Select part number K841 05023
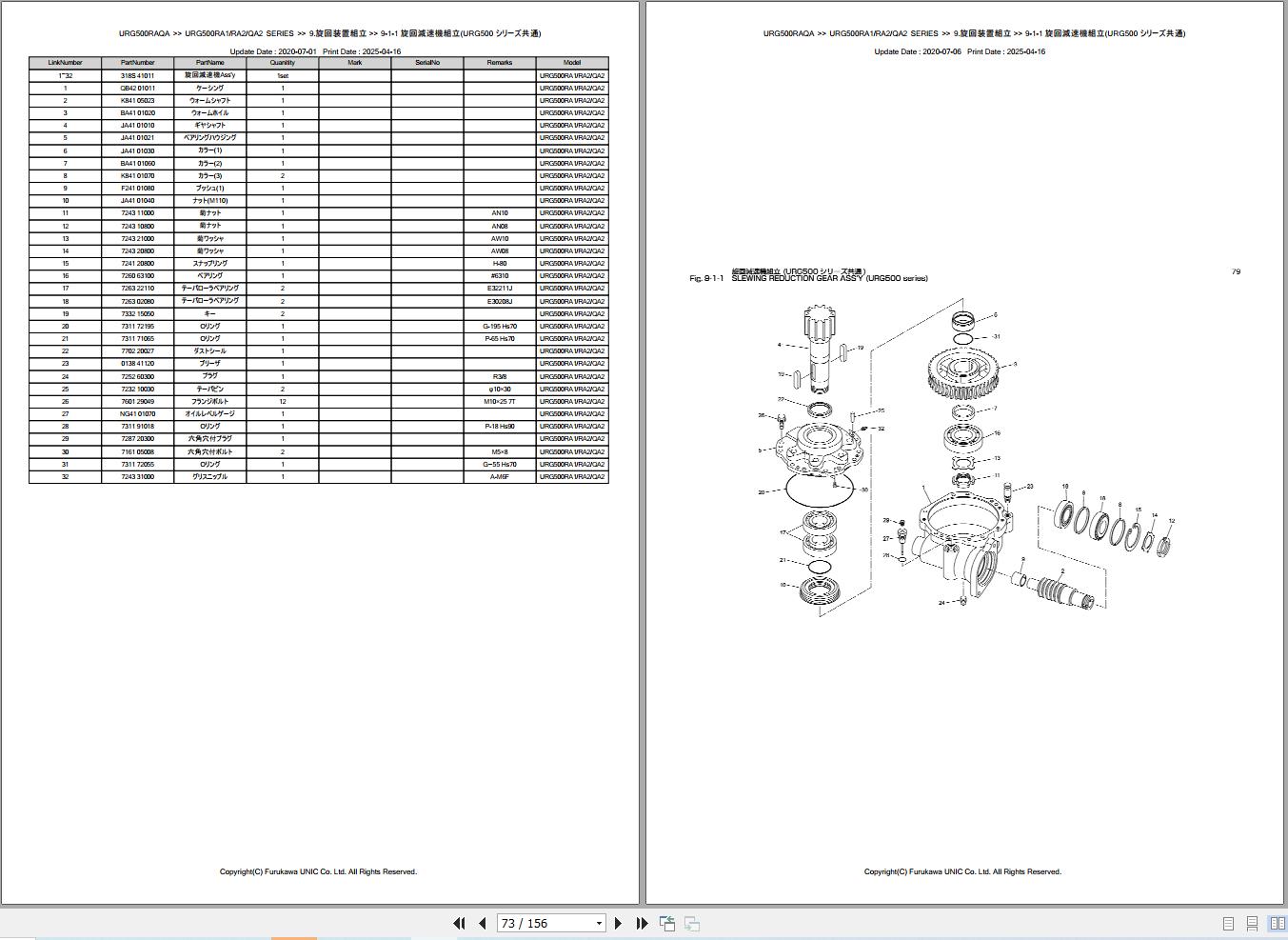This screenshot has height=940, width=1288. coord(137,100)
